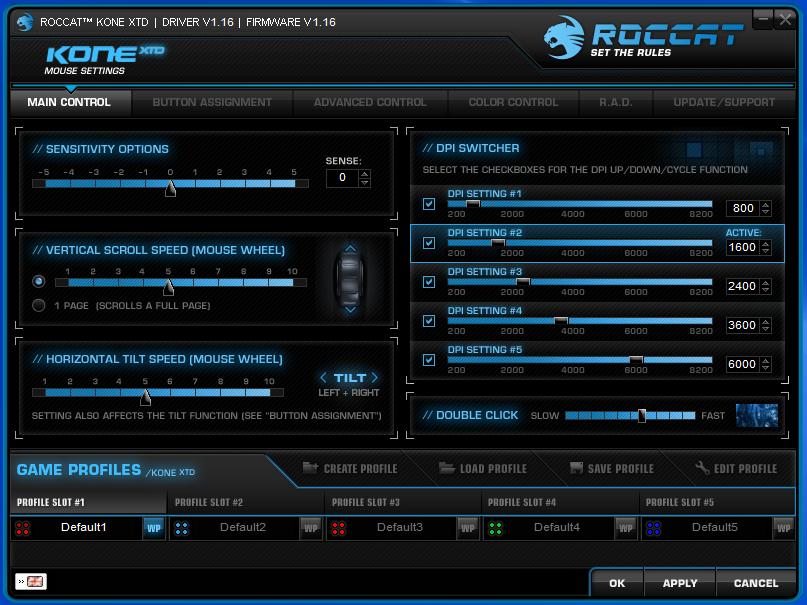Click the right Tilt chevron arrow
Screen dimensions: 807x605
tap(375, 378)
